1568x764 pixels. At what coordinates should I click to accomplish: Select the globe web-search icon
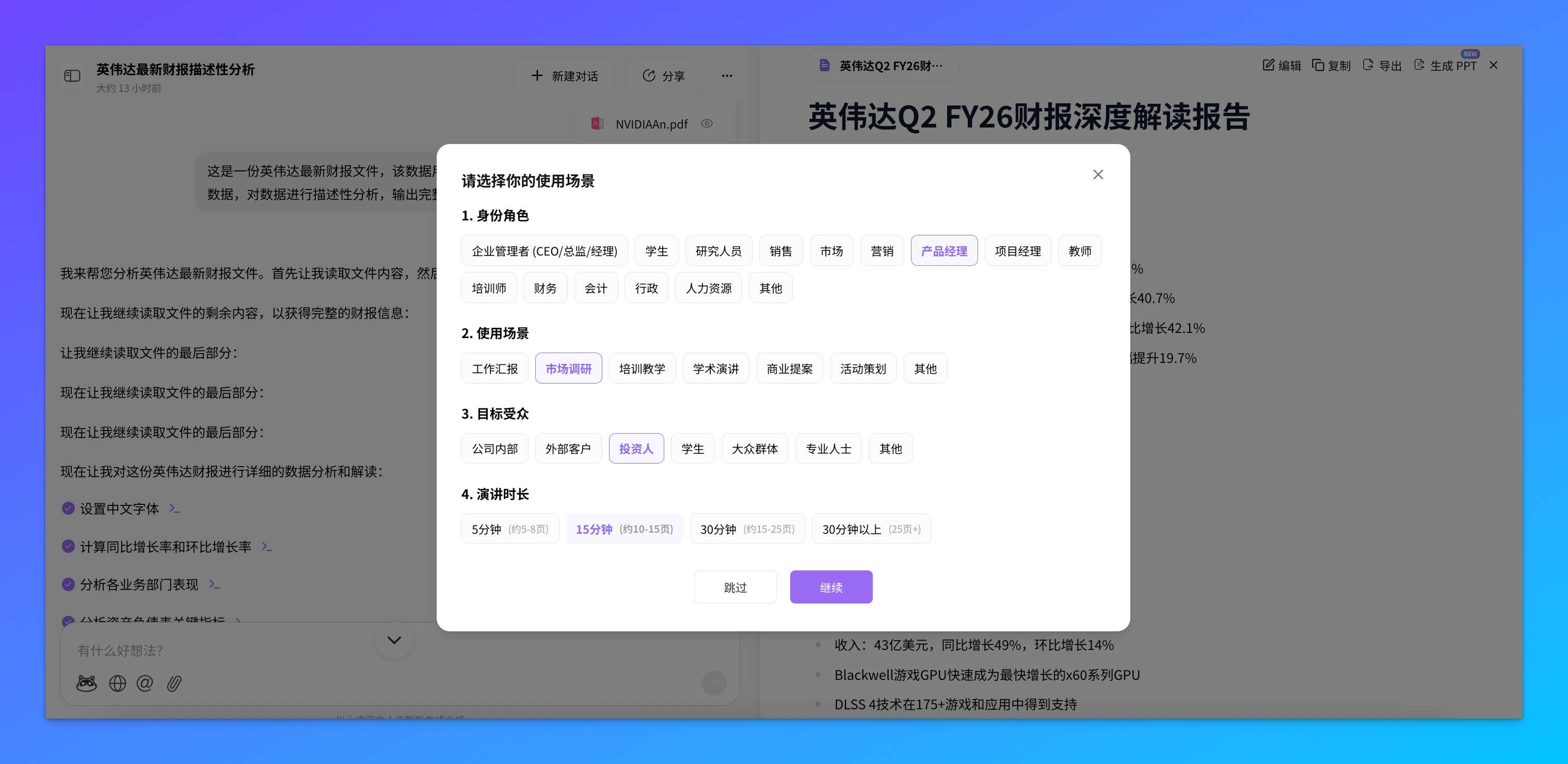click(117, 683)
